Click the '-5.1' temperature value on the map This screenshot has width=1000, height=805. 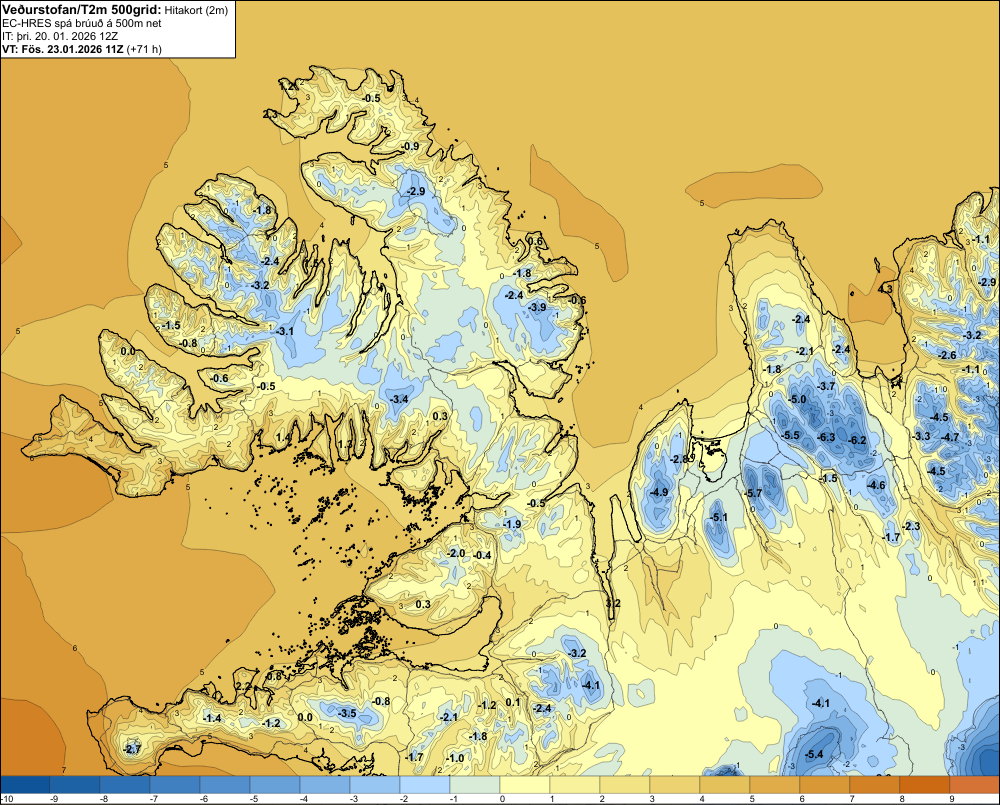pyautogui.click(x=719, y=517)
